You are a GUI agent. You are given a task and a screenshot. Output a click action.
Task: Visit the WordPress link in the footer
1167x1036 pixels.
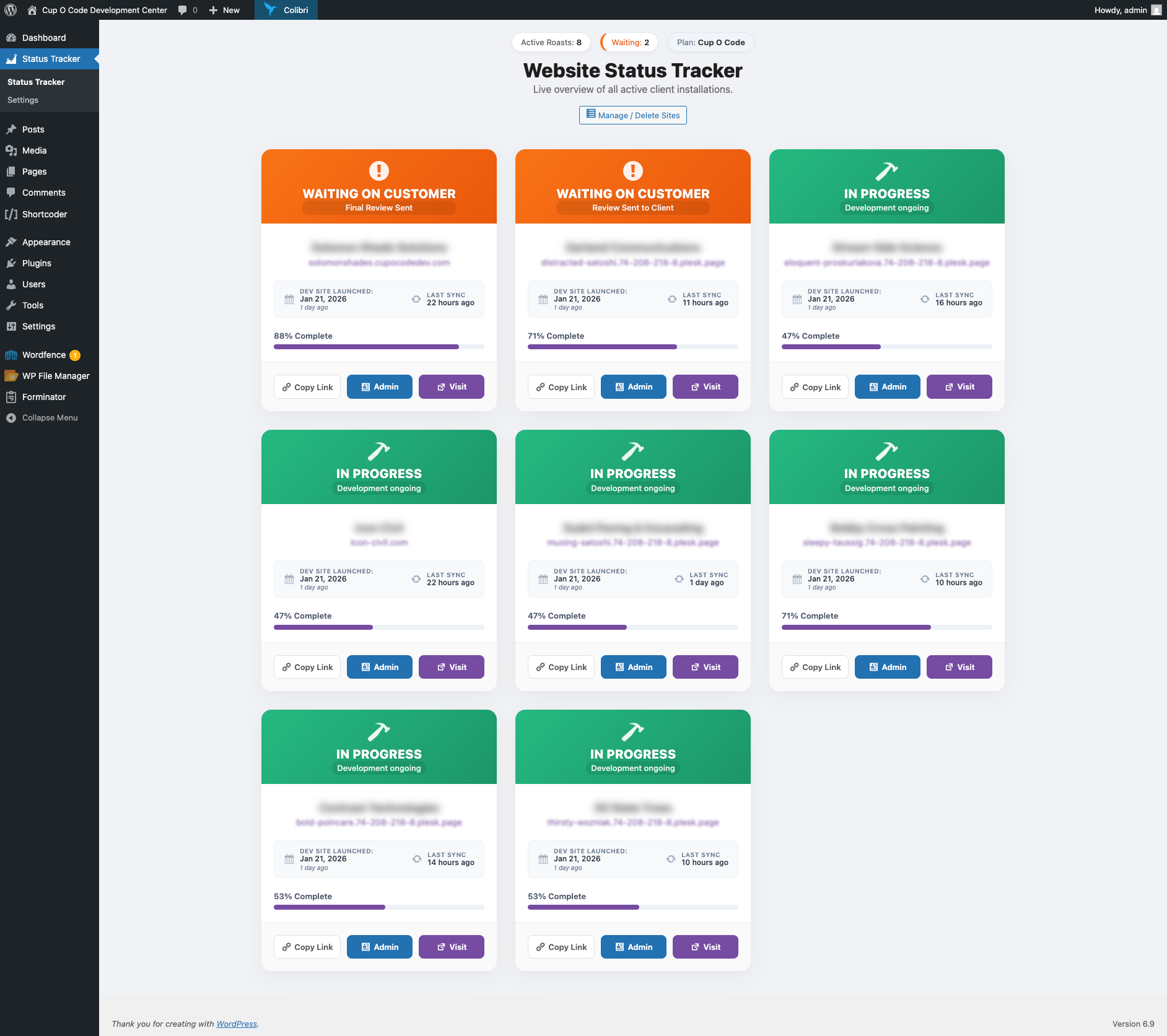pos(236,1024)
